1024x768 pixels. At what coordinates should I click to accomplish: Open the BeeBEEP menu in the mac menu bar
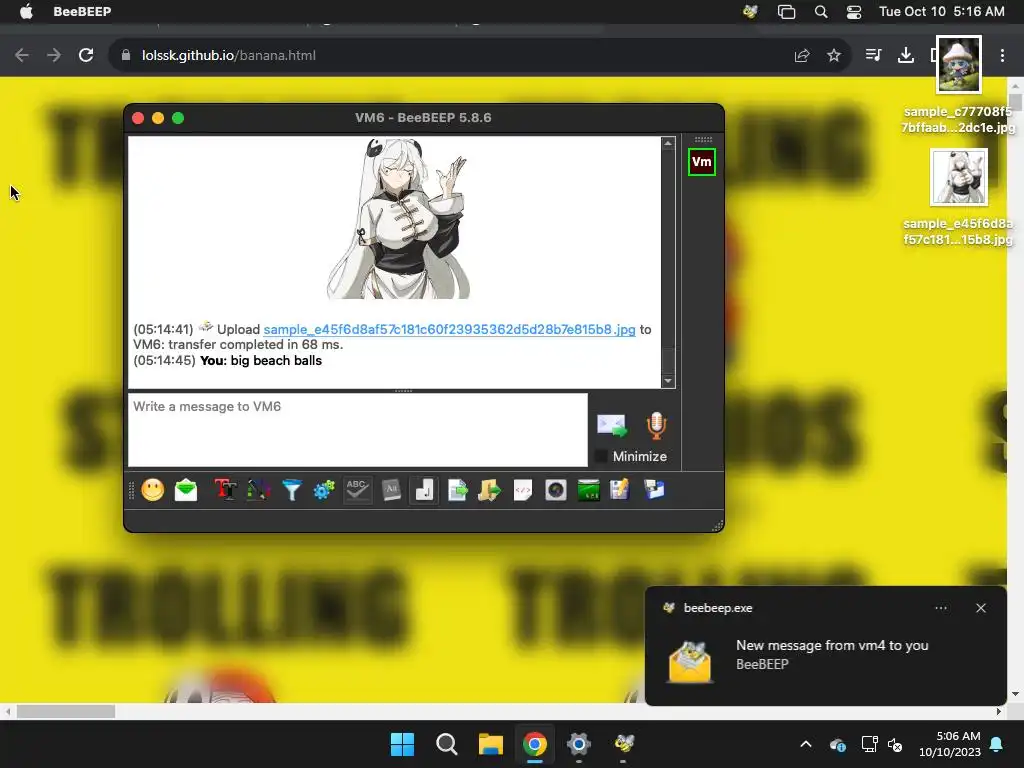[82, 11]
